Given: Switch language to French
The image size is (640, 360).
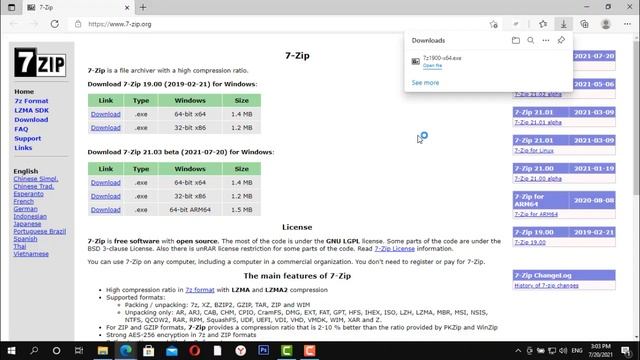Looking at the screenshot, I should coord(24,201).
